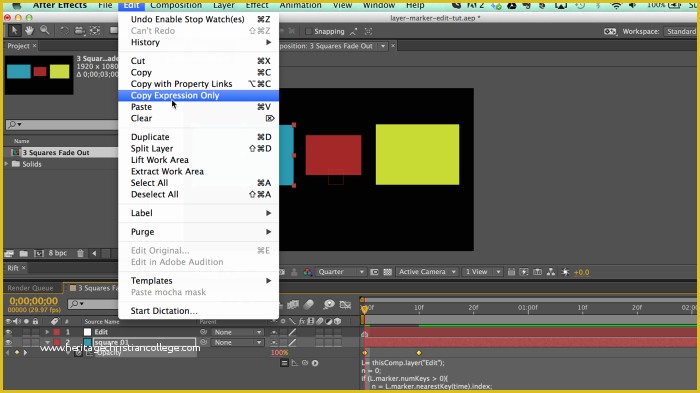The width and height of the screenshot is (700, 393).
Task: Click the expression pick whip spiral icon
Action: click(x=305, y=363)
